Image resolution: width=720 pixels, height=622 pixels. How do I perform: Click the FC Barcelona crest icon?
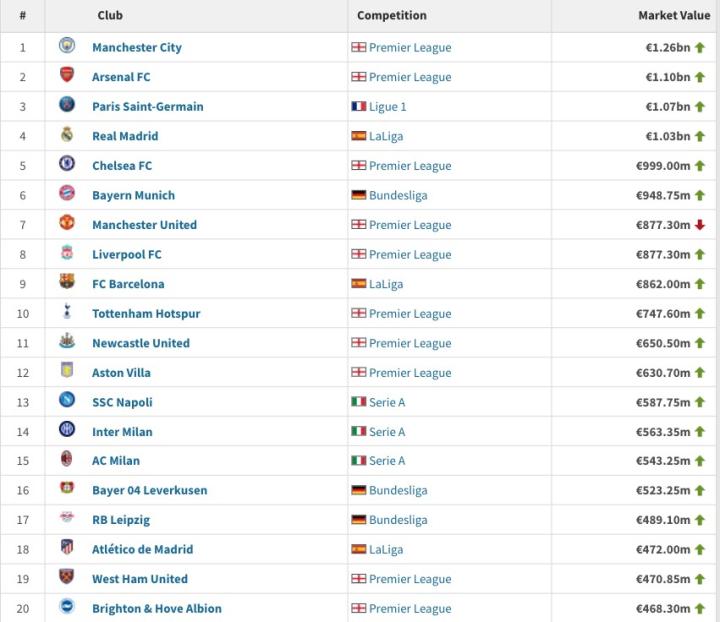coord(67,283)
